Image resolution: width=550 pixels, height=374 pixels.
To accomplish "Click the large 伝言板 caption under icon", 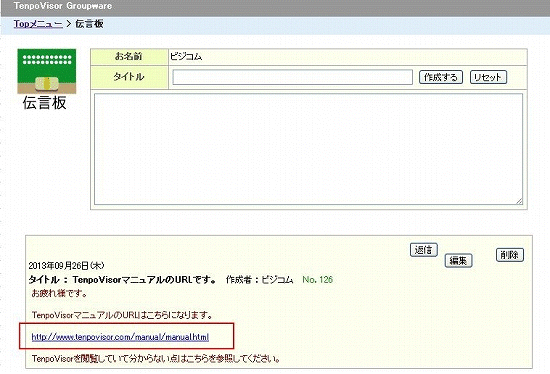I will [45, 103].
